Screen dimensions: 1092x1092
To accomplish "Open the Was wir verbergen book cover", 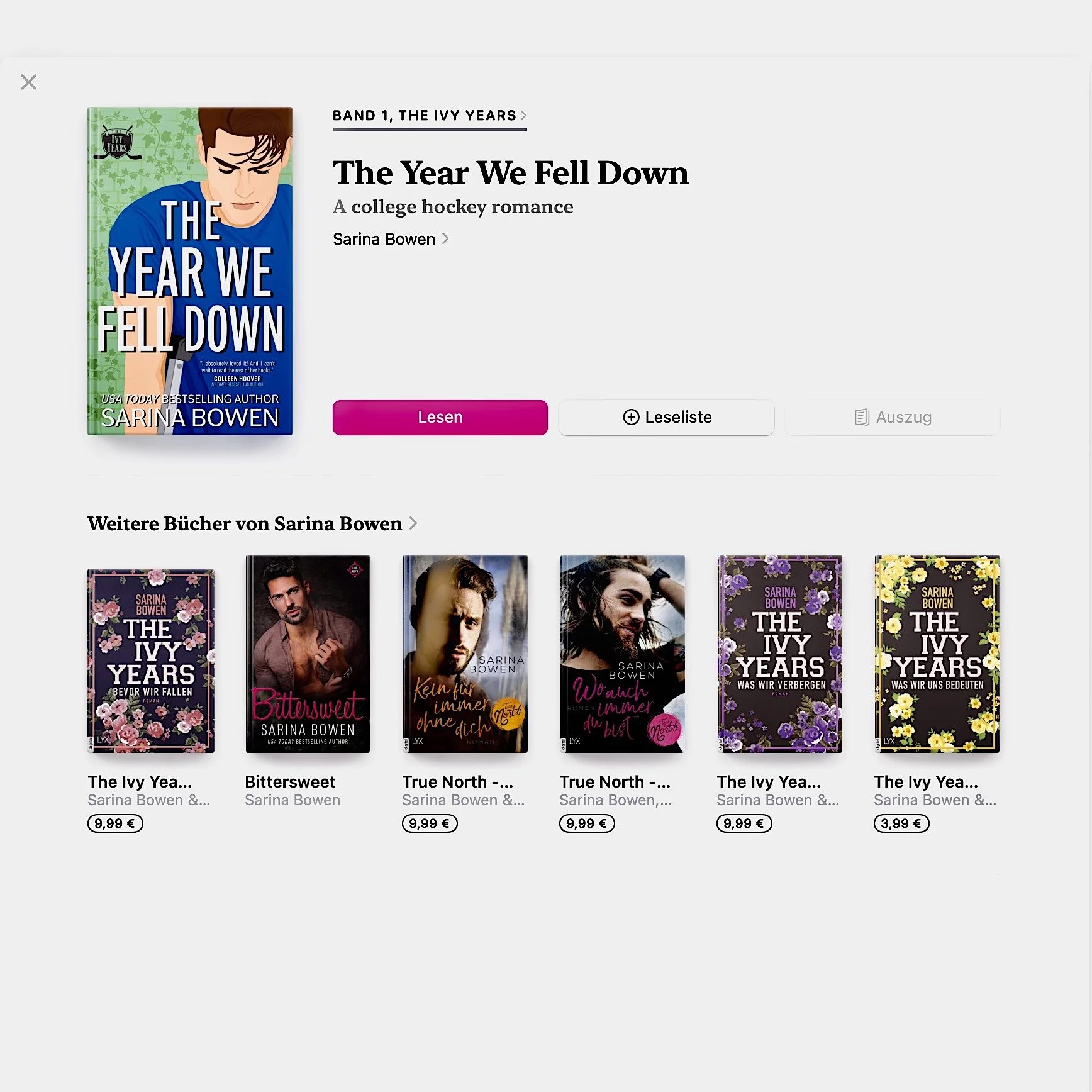I will pos(779,654).
